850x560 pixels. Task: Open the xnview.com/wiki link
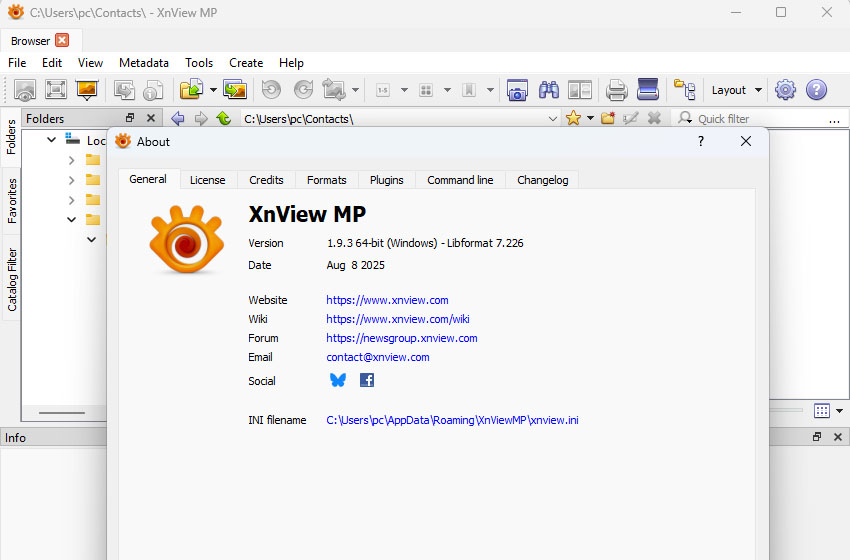398,319
